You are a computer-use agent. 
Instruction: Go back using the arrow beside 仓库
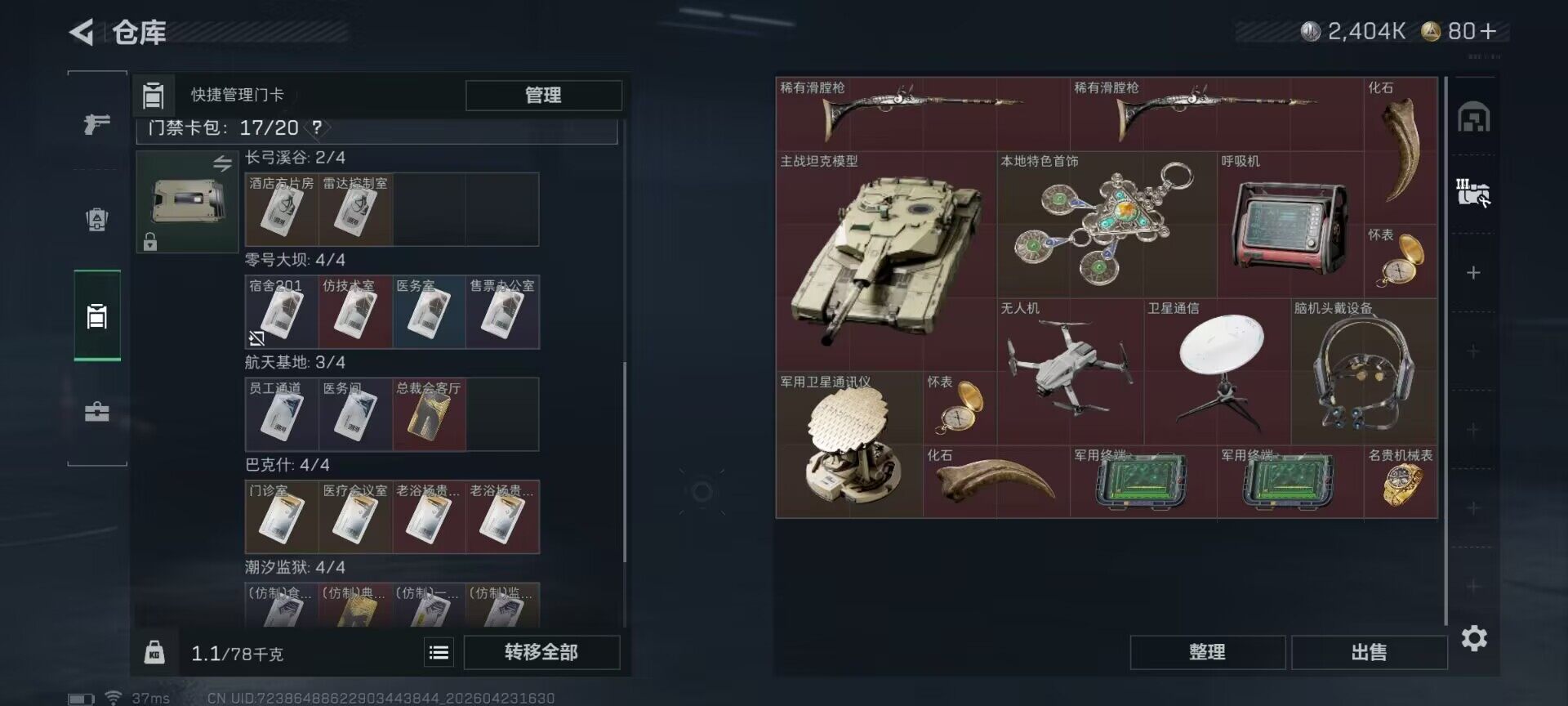(x=82, y=32)
